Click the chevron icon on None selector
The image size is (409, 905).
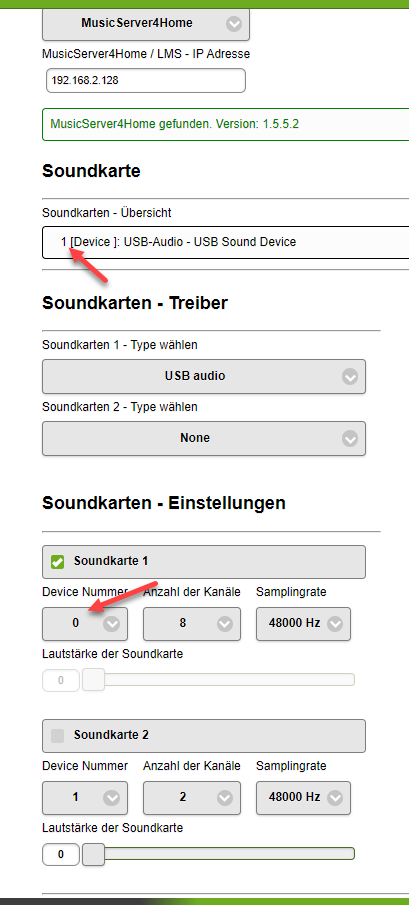point(350,439)
